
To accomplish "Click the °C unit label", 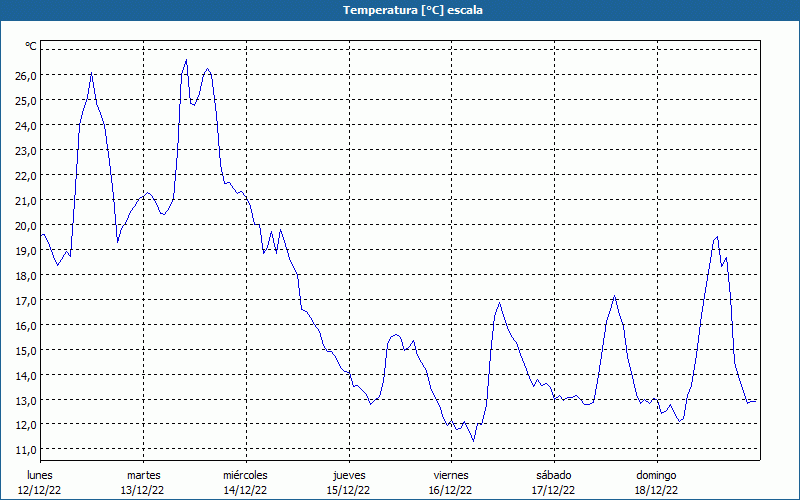I will (31, 46).
